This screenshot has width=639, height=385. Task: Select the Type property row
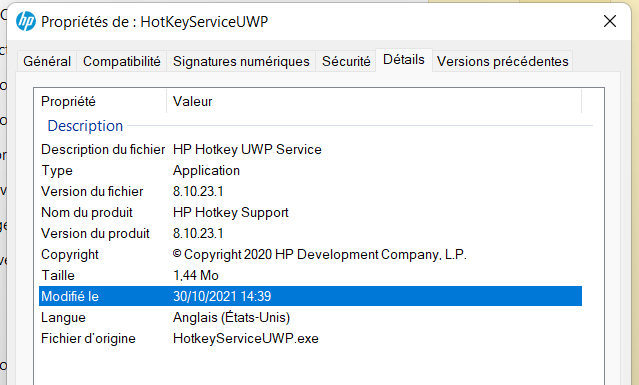click(311, 170)
